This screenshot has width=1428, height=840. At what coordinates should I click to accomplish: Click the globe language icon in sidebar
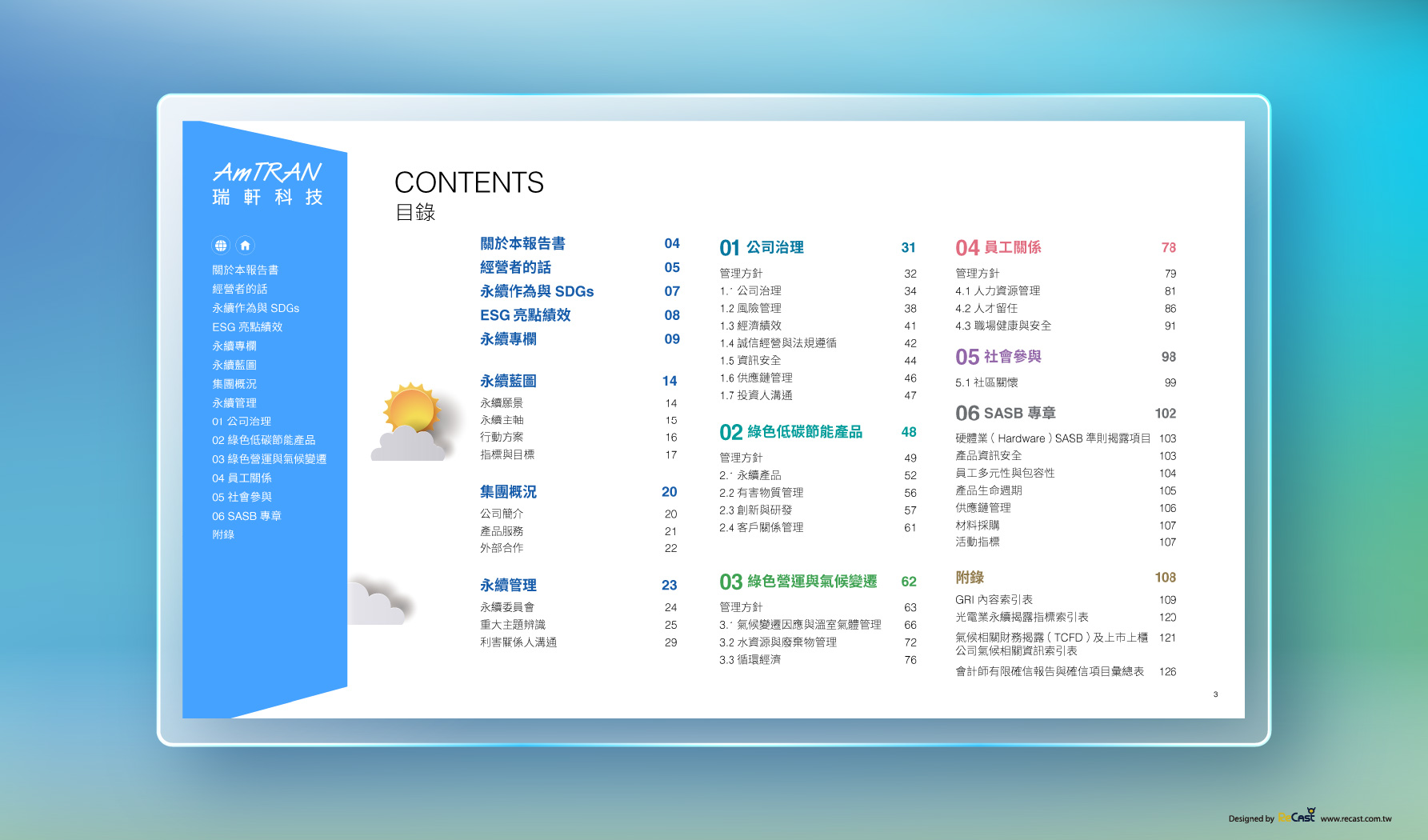click(x=221, y=246)
